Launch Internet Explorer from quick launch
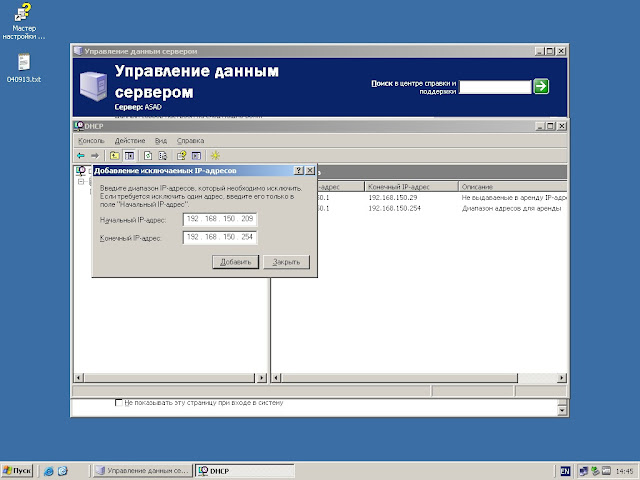 point(49,471)
